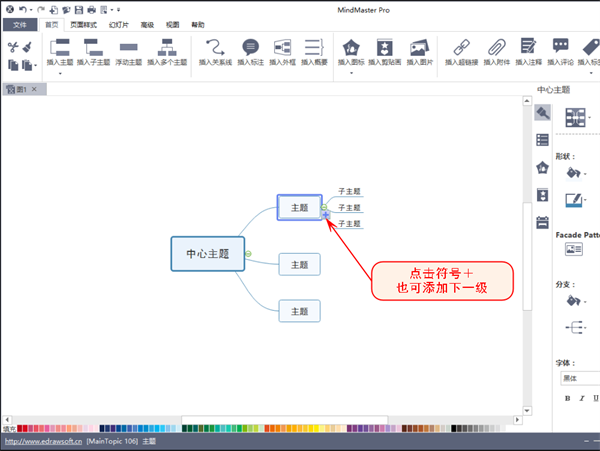Click Insert Attachment (插入附件) paperclip icon
The width and height of the screenshot is (600, 451).
[x=497, y=47]
